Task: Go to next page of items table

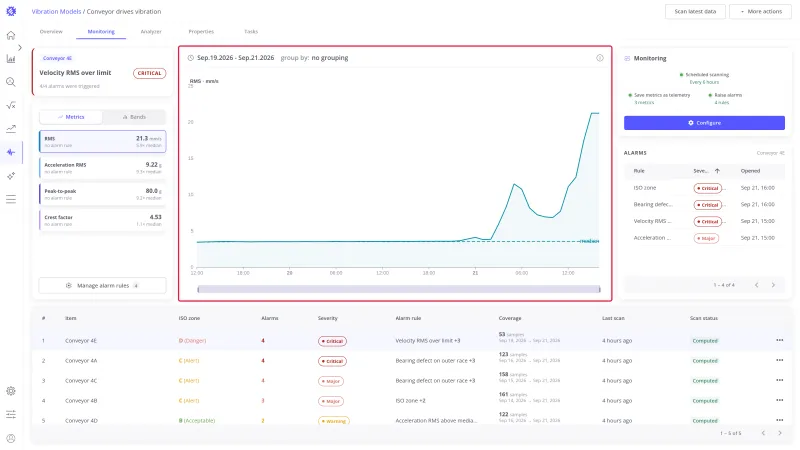Action: (x=780, y=433)
